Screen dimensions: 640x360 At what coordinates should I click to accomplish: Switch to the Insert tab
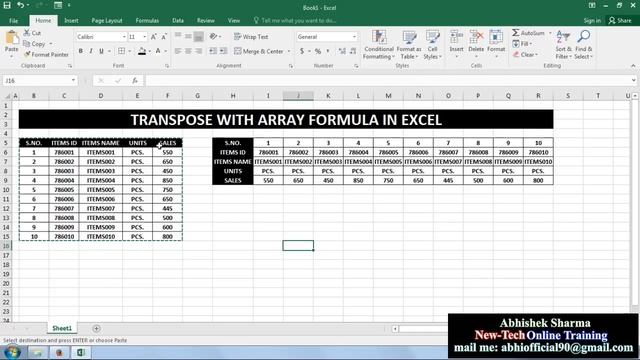(x=71, y=20)
